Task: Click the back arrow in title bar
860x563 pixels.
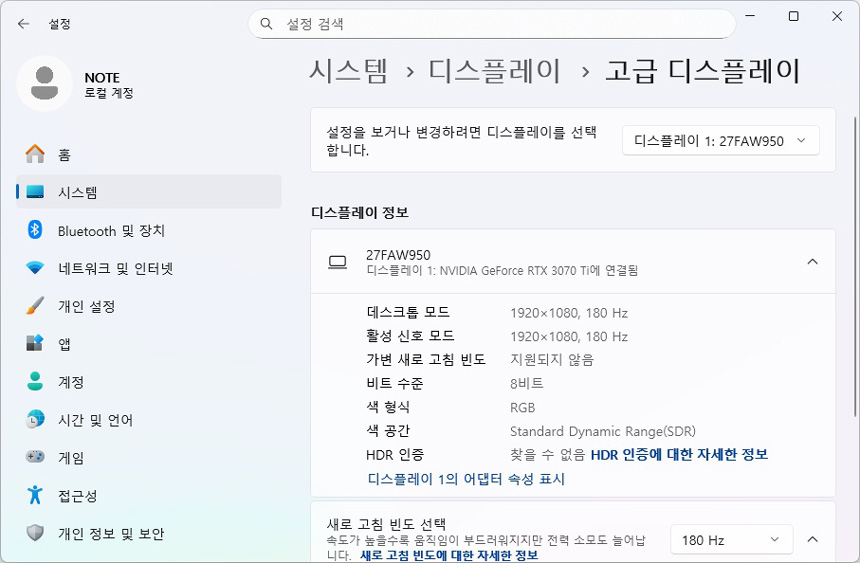Action: [x=23, y=23]
